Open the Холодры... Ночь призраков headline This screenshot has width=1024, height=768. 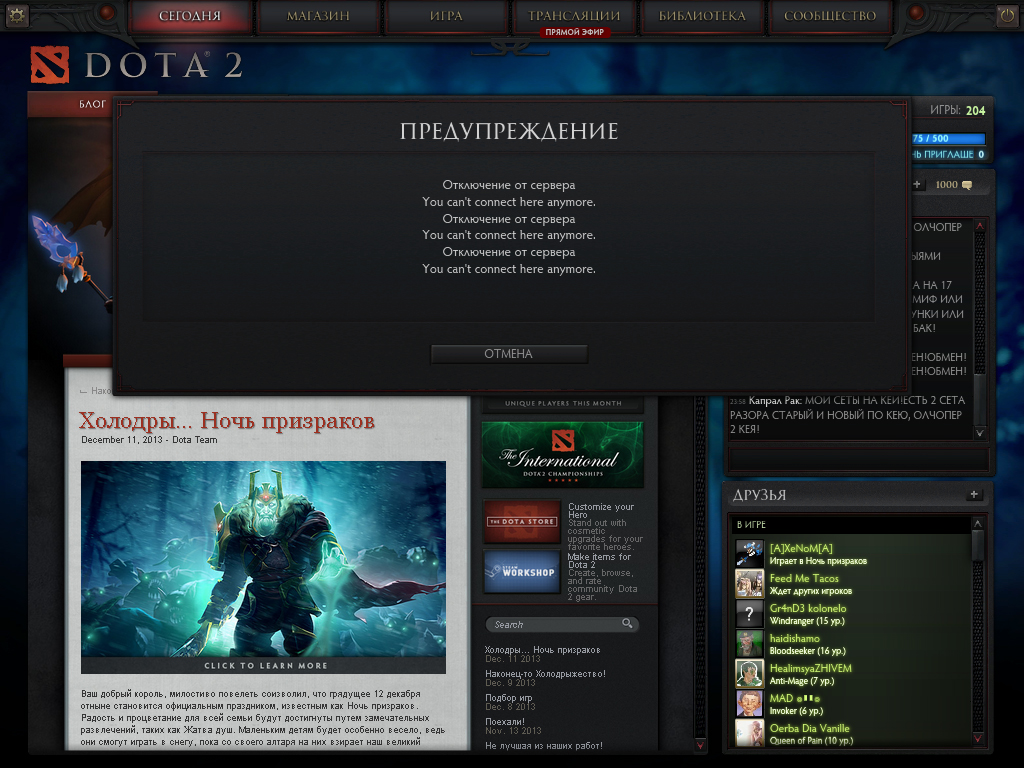pos(227,421)
